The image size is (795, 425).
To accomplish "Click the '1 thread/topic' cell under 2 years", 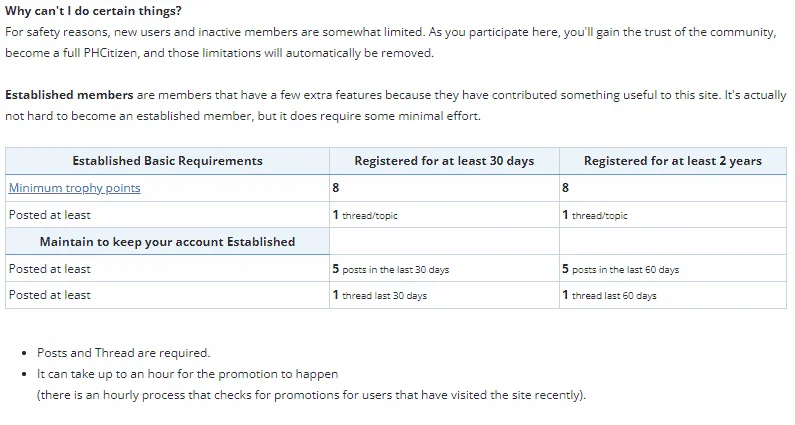I will click(x=673, y=215).
